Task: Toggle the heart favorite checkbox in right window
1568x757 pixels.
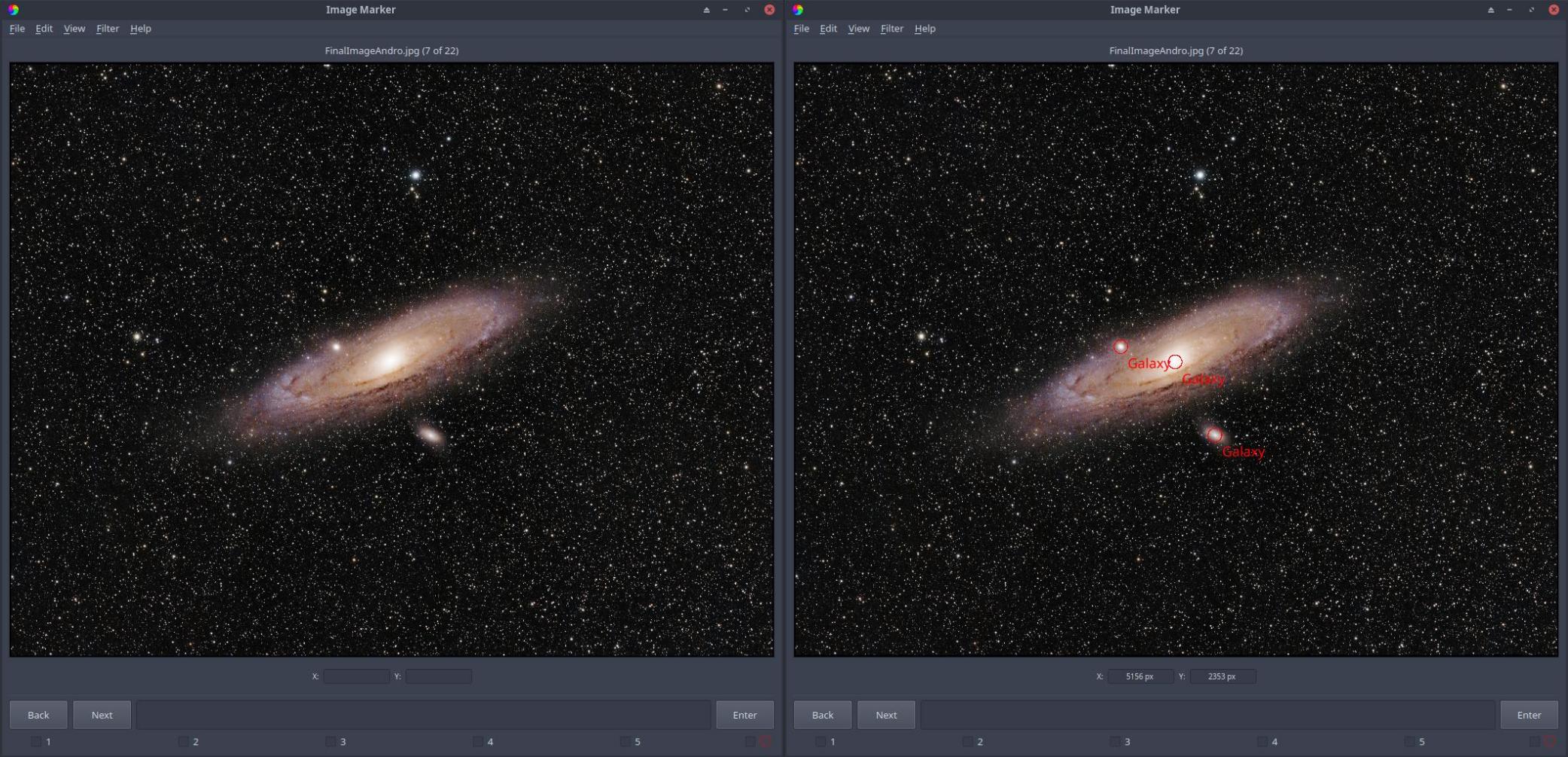Action: [x=1535, y=742]
